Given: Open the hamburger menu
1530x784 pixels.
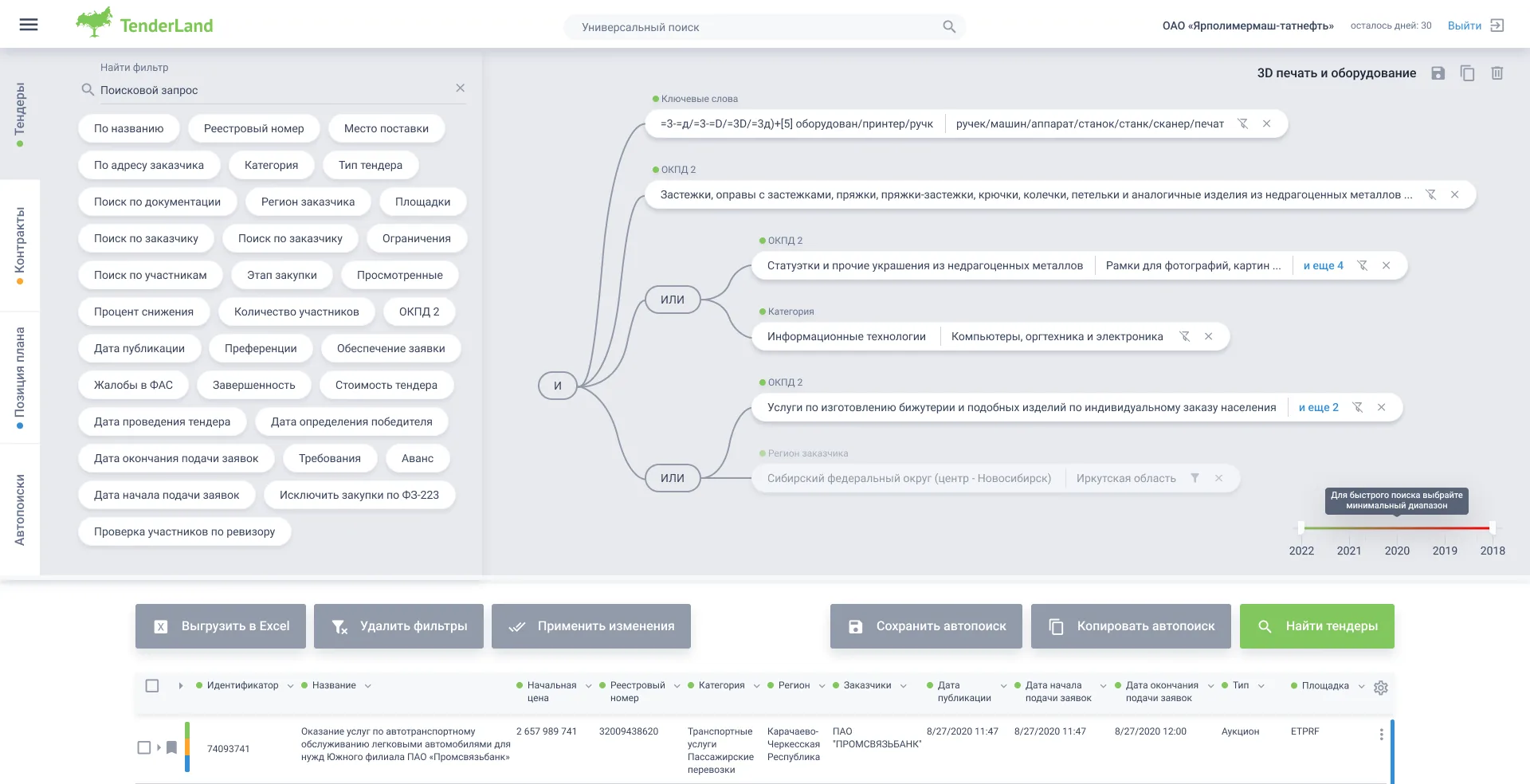Looking at the screenshot, I should click(29, 25).
